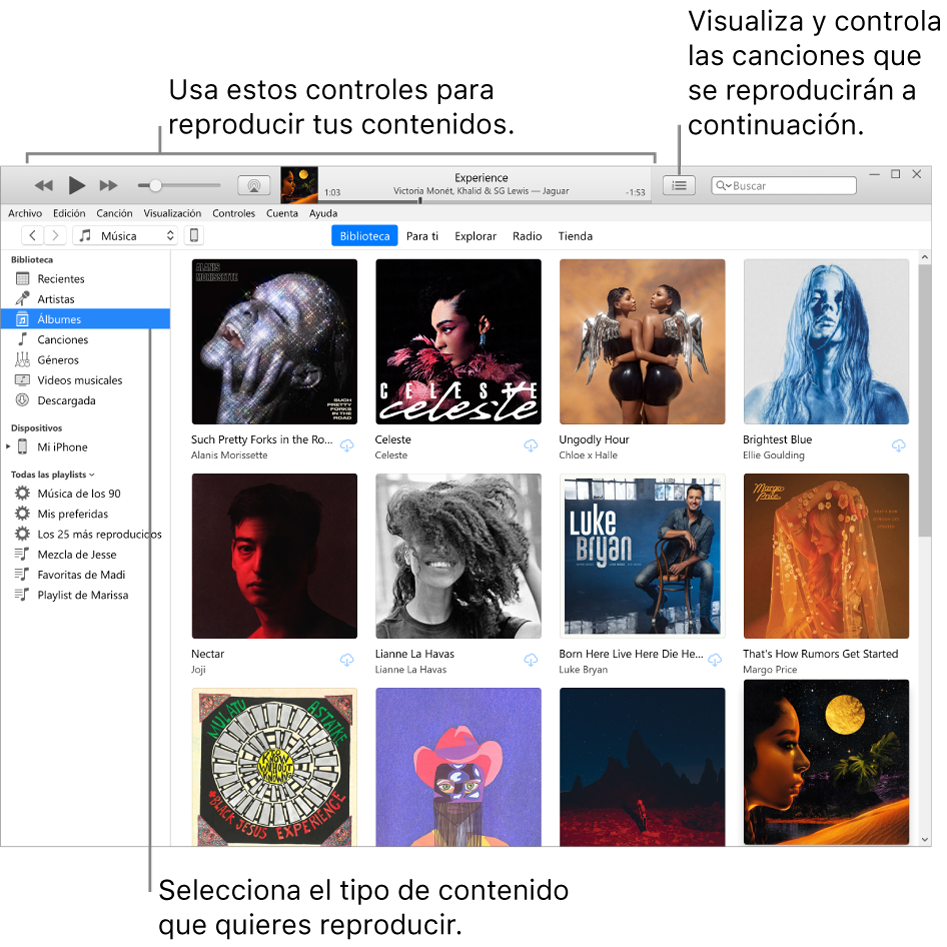Click the rewind previous track button
The height and width of the screenshot is (947, 947).
[43, 186]
